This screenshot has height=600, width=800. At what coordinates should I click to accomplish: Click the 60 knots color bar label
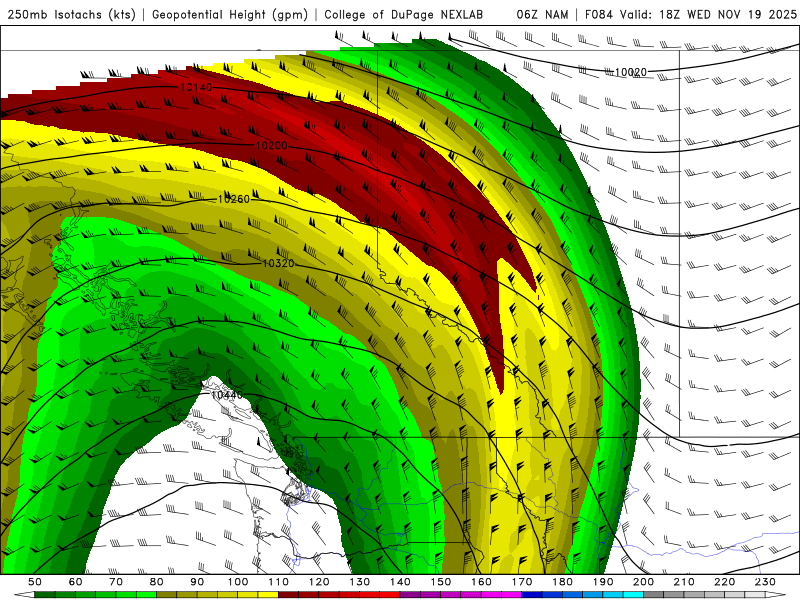coord(76,582)
